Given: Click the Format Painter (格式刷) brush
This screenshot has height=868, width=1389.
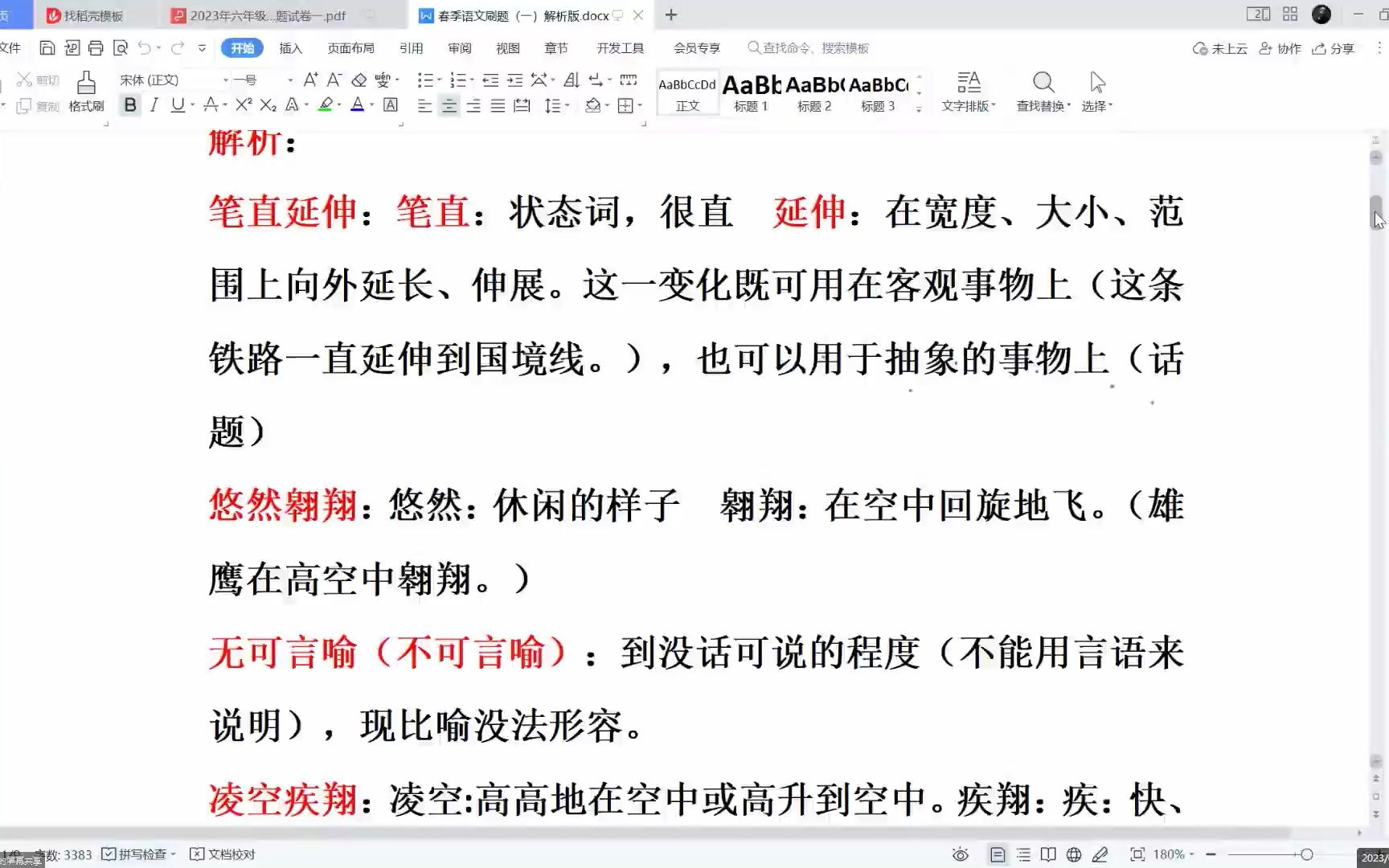Looking at the screenshot, I should [86, 92].
